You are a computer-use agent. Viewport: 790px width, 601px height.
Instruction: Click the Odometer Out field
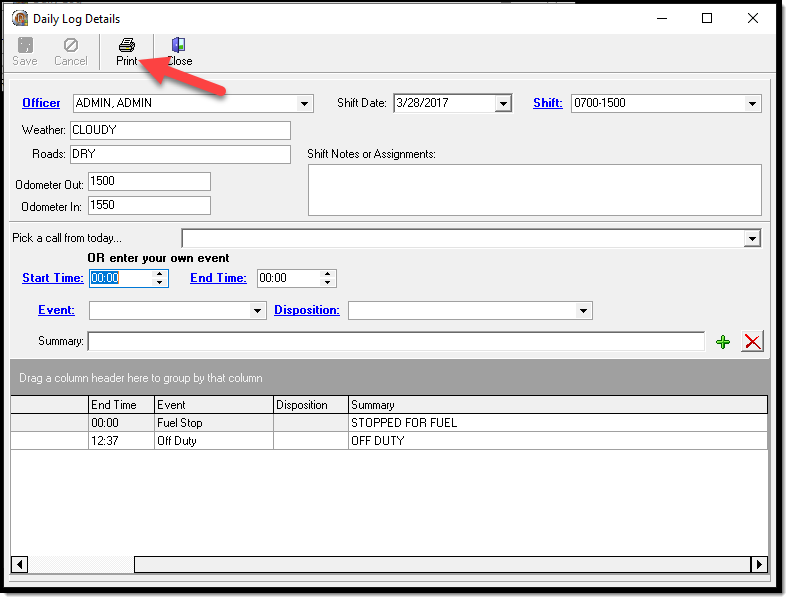click(149, 181)
